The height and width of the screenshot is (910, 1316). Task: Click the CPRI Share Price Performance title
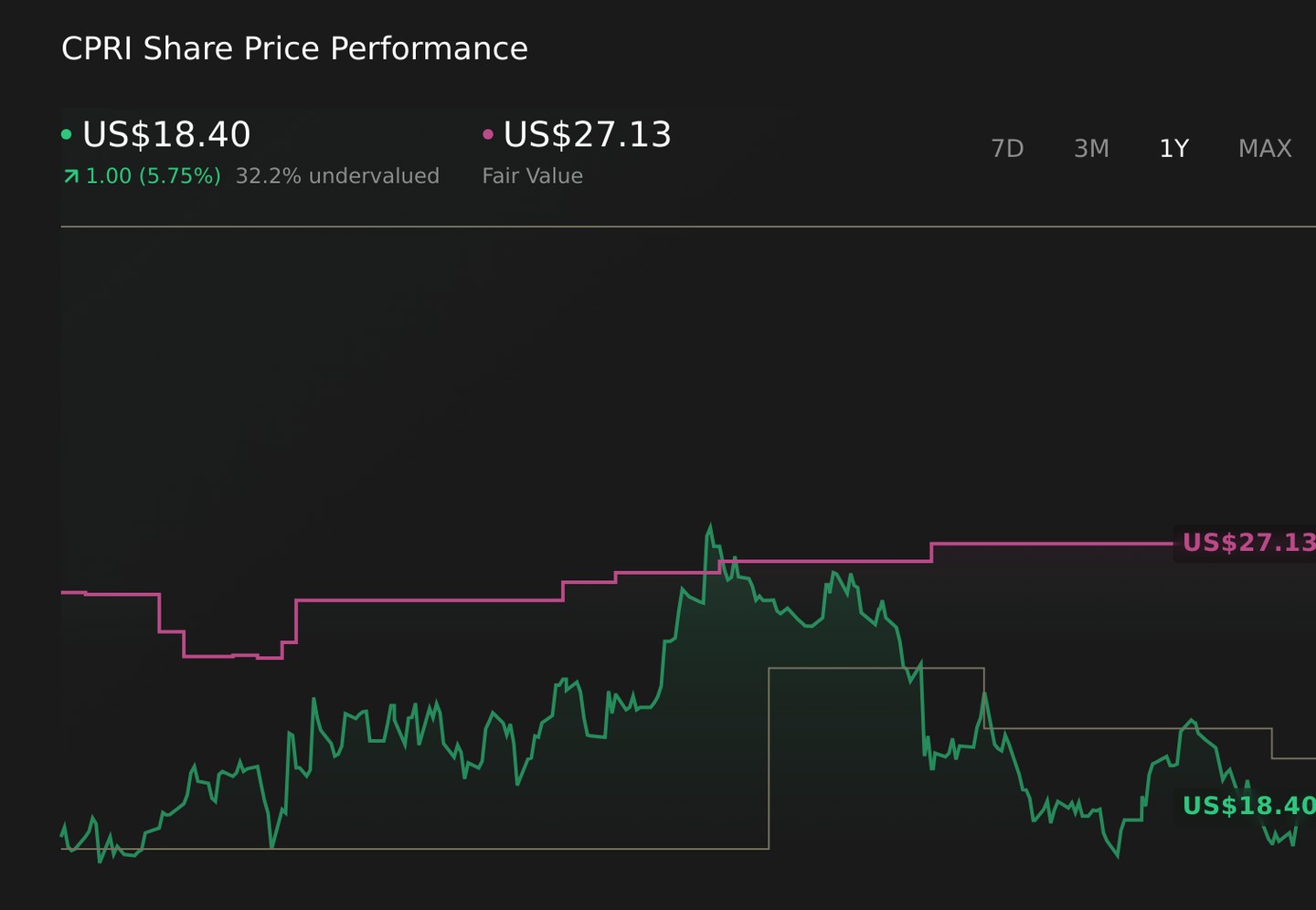click(x=294, y=48)
